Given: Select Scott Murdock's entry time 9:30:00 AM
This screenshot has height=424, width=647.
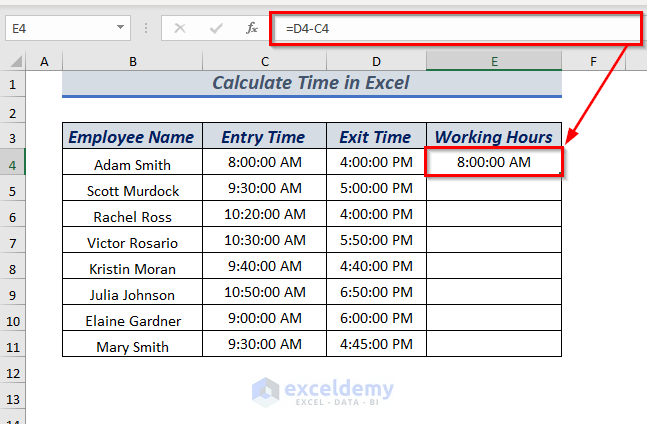Looking at the screenshot, I should tap(264, 188).
